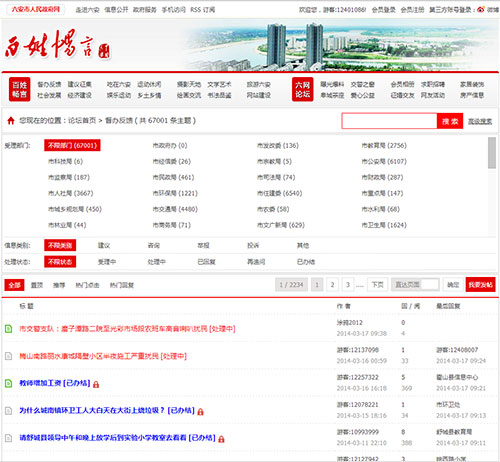Click the Weibo login icon

pyautogui.click(x=481, y=9)
